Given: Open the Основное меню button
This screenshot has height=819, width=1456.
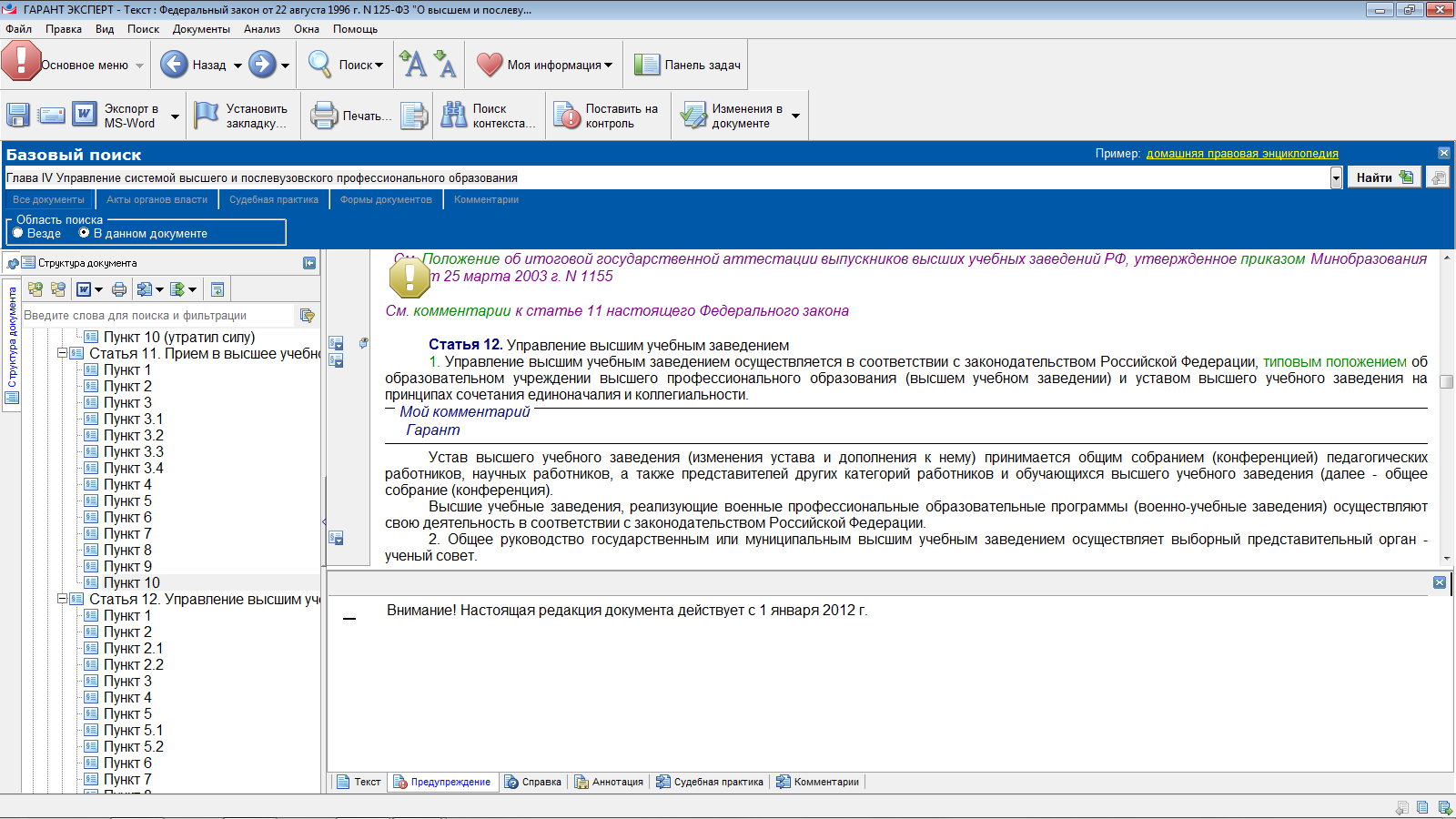Looking at the screenshot, I should 73,65.
